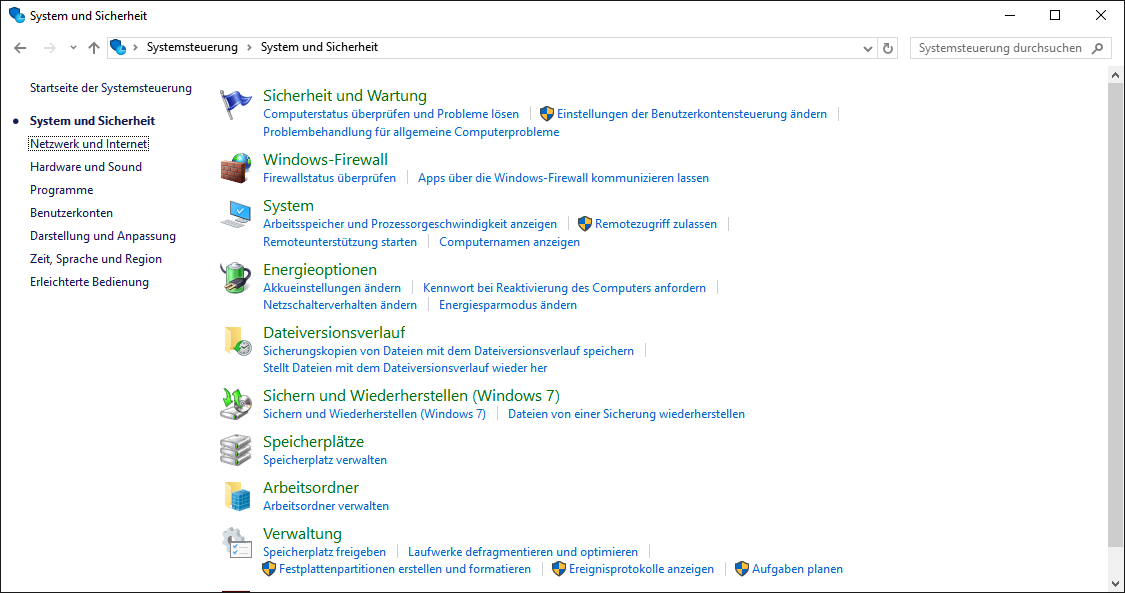Open Computernamen anzeigen
Viewport: 1125px width, 593px height.
pyautogui.click(x=509, y=242)
